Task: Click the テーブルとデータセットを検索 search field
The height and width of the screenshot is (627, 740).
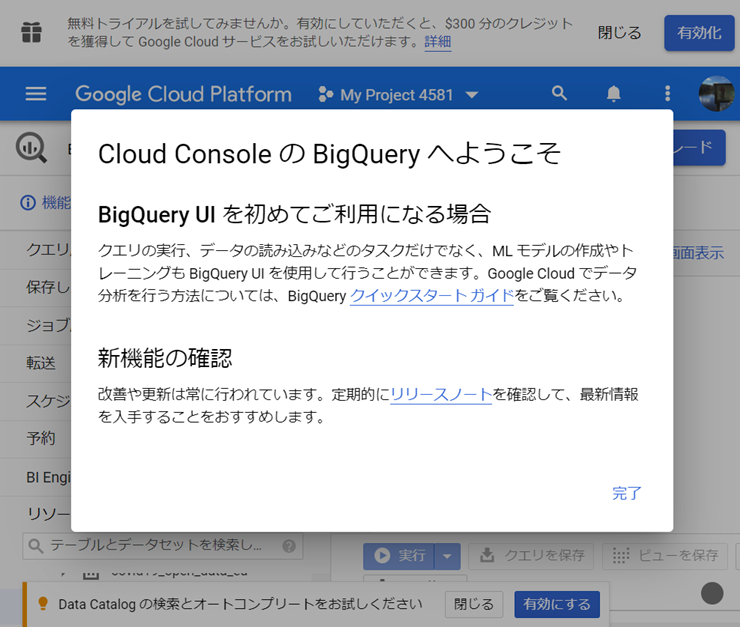Action: [x=162, y=546]
